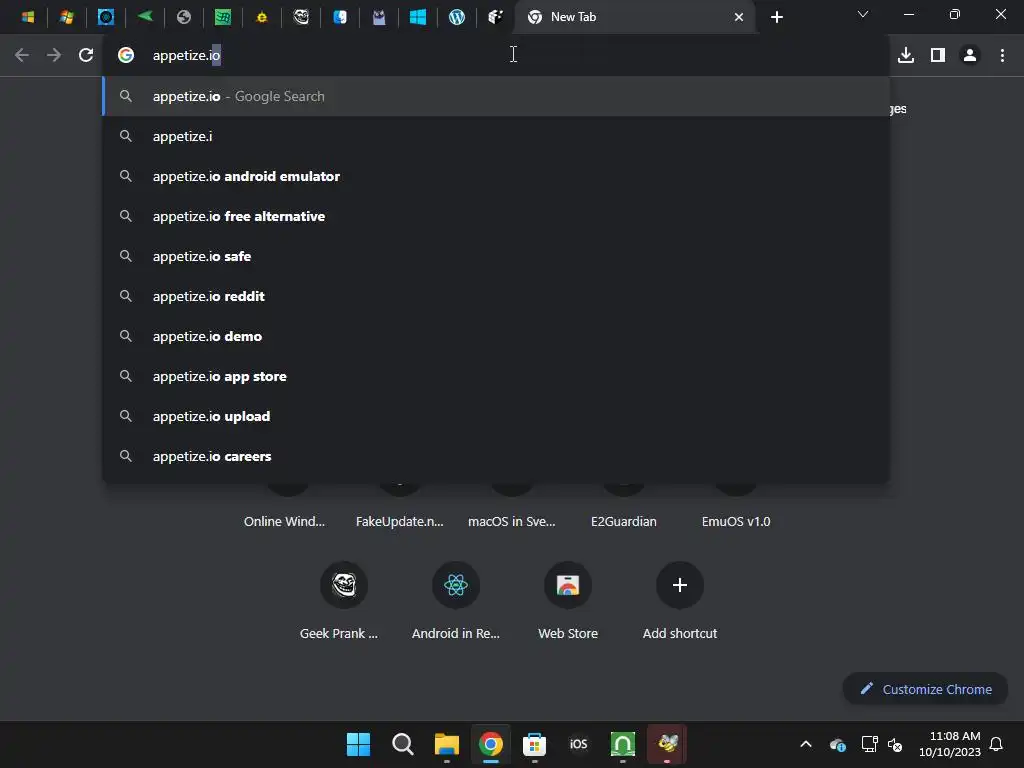1024x768 pixels.
Task: Open the green arrow pinned tab
Action: [144, 16]
